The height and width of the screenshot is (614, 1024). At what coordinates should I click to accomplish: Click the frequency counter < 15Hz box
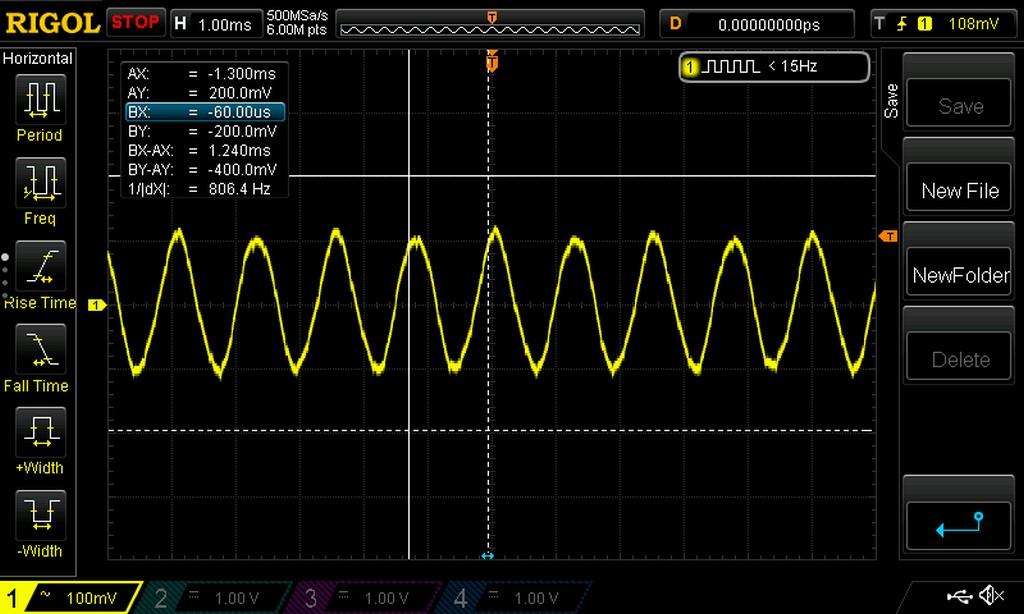click(x=775, y=67)
